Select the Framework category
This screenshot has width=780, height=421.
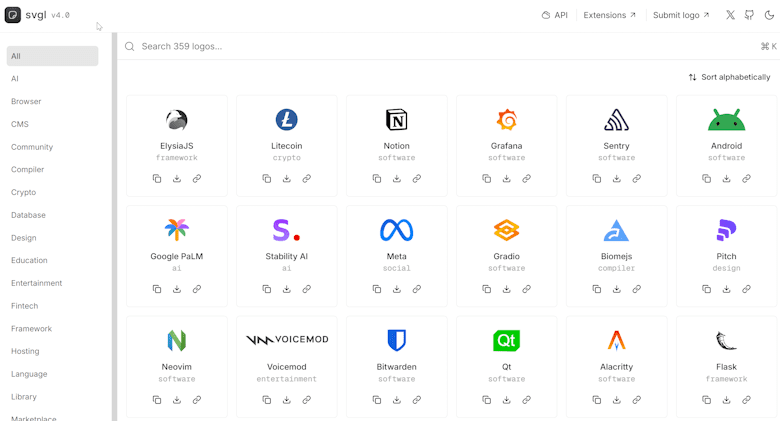click(x=31, y=328)
